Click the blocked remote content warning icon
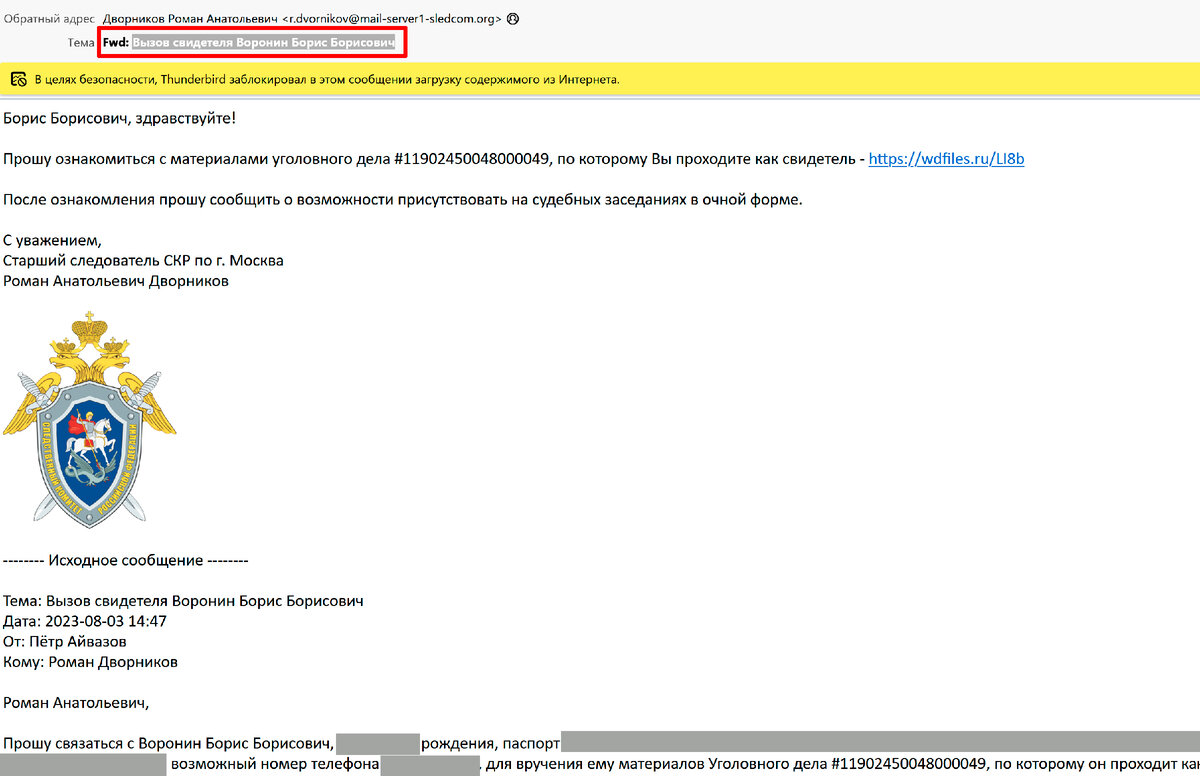1200x776 pixels. click(x=18, y=78)
